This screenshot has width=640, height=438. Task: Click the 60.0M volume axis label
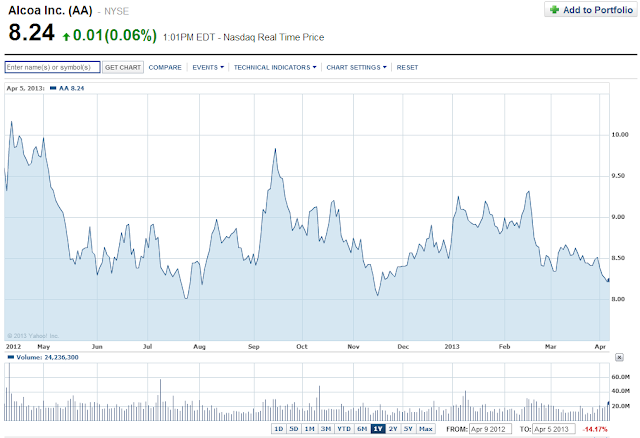point(620,377)
